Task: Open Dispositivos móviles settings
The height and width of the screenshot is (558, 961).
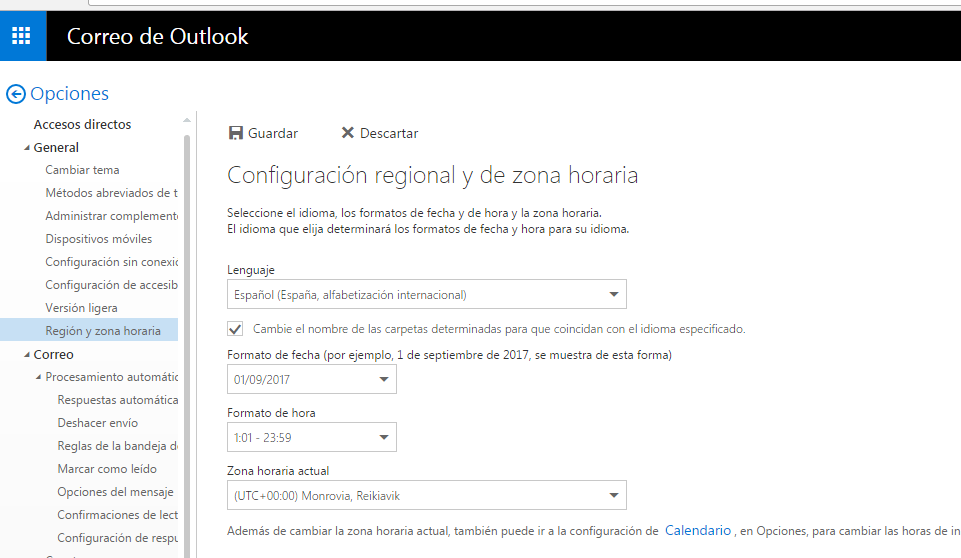Action: (x=99, y=239)
